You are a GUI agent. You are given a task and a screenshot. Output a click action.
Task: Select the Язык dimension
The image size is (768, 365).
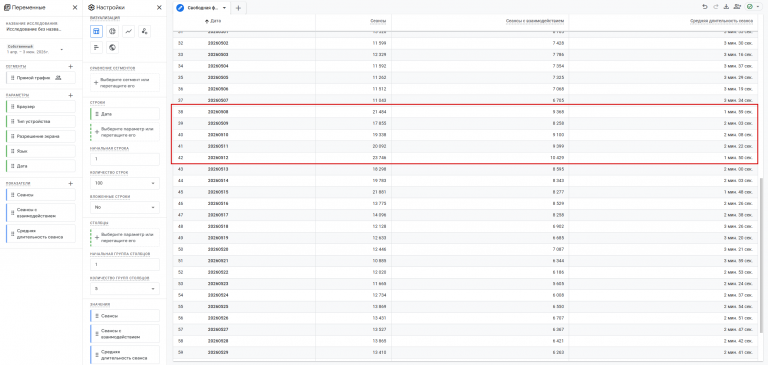coord(41,151)
